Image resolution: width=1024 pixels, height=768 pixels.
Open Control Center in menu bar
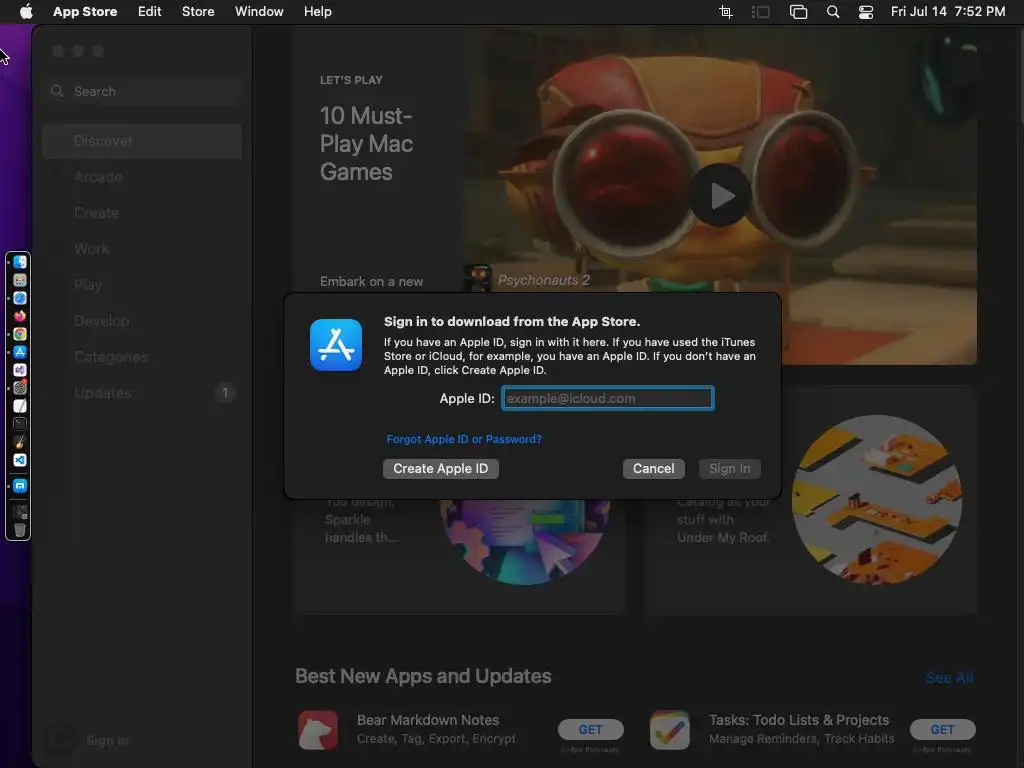click(866, 12)
